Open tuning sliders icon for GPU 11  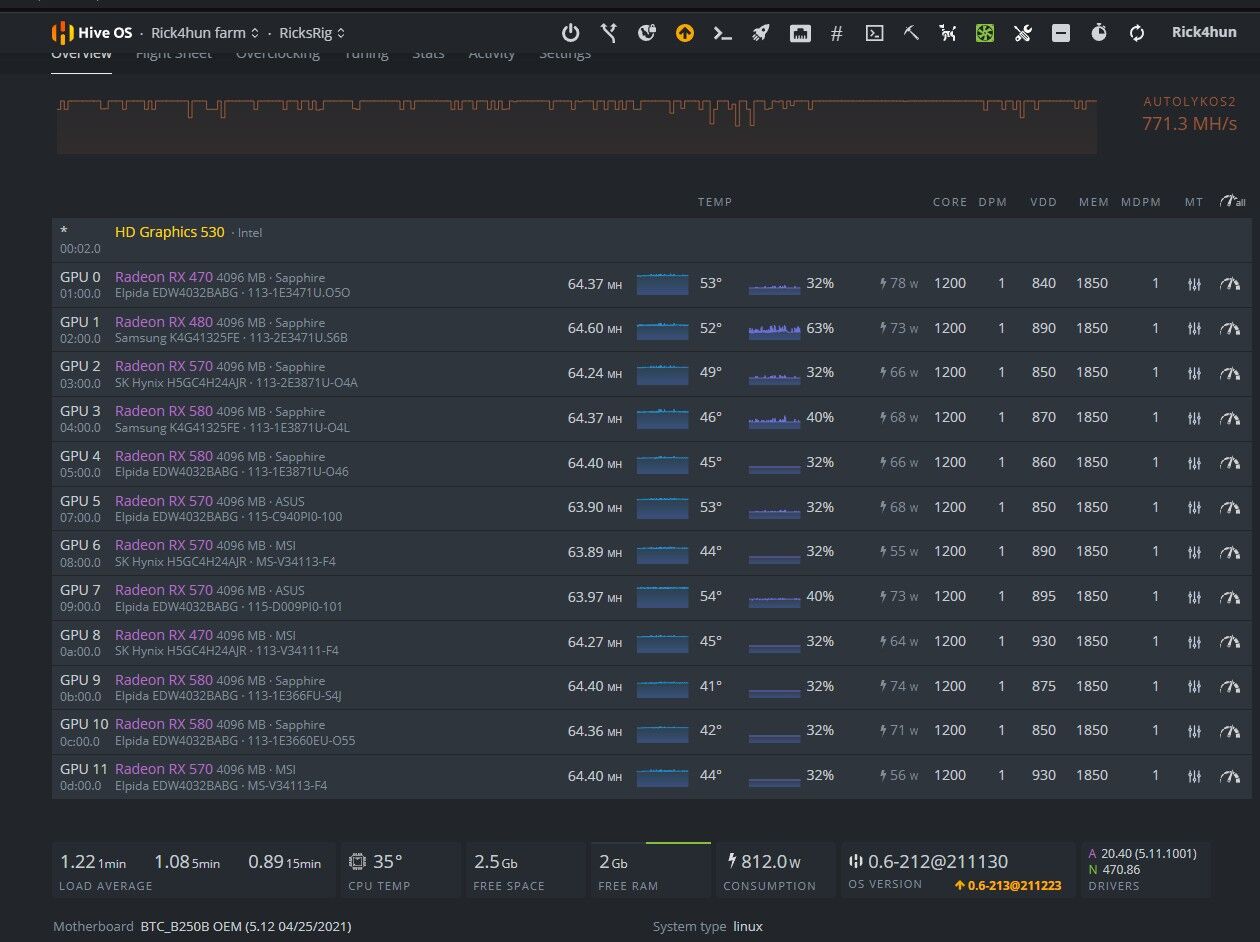[1193, 776]
